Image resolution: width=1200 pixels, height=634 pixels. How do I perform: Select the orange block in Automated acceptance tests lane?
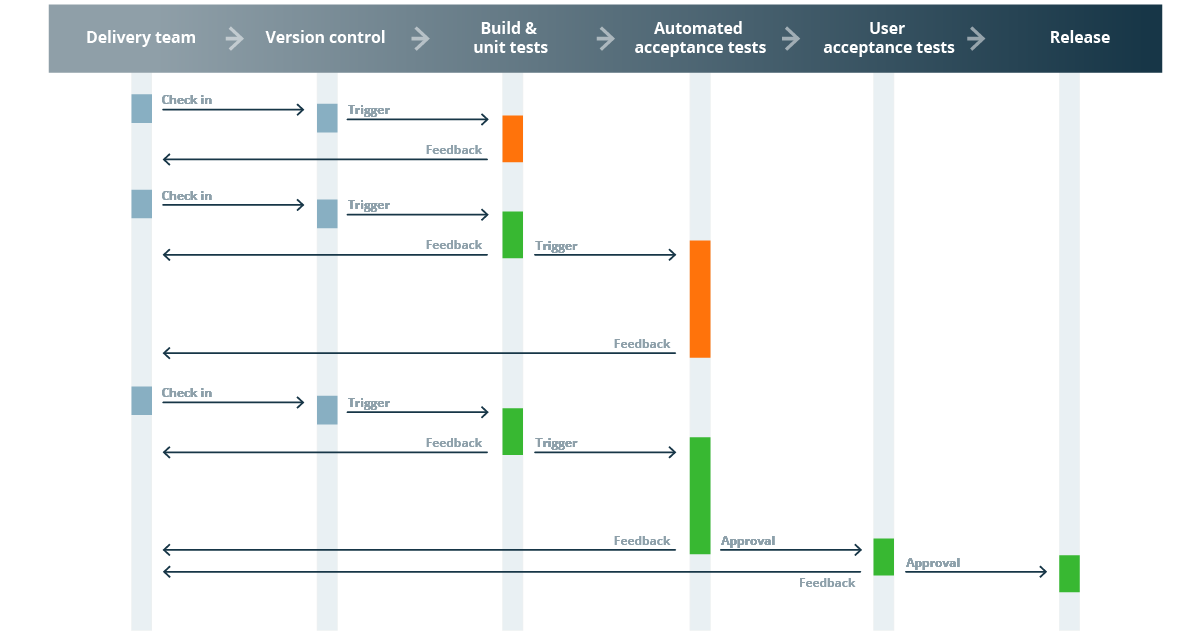[700, 299]
